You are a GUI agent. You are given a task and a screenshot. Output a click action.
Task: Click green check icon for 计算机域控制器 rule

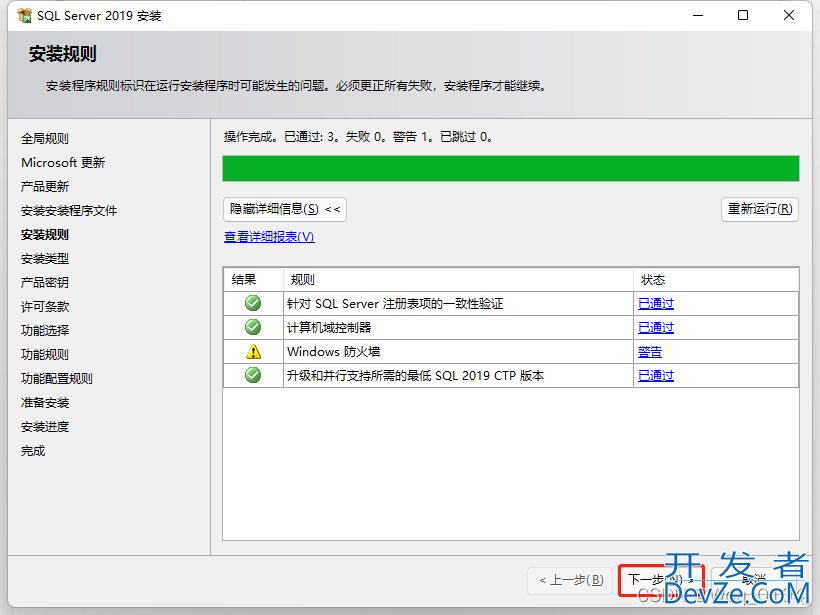(x=253, y=327)
